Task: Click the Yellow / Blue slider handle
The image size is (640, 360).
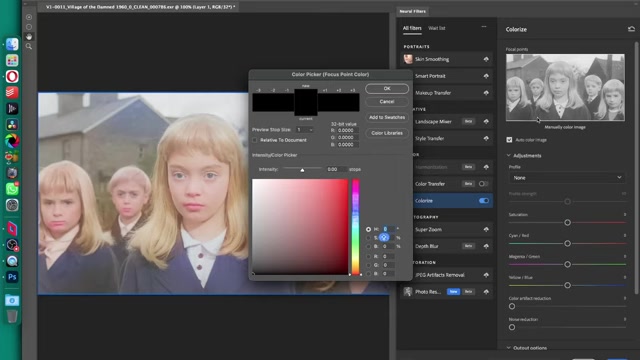Action: [x=567, y=285]
